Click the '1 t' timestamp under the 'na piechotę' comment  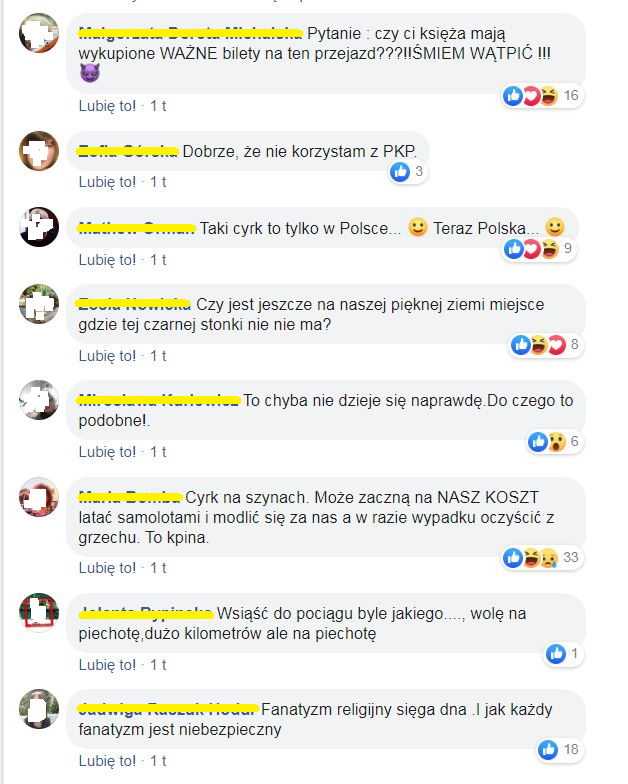click(x=158, y=665)
